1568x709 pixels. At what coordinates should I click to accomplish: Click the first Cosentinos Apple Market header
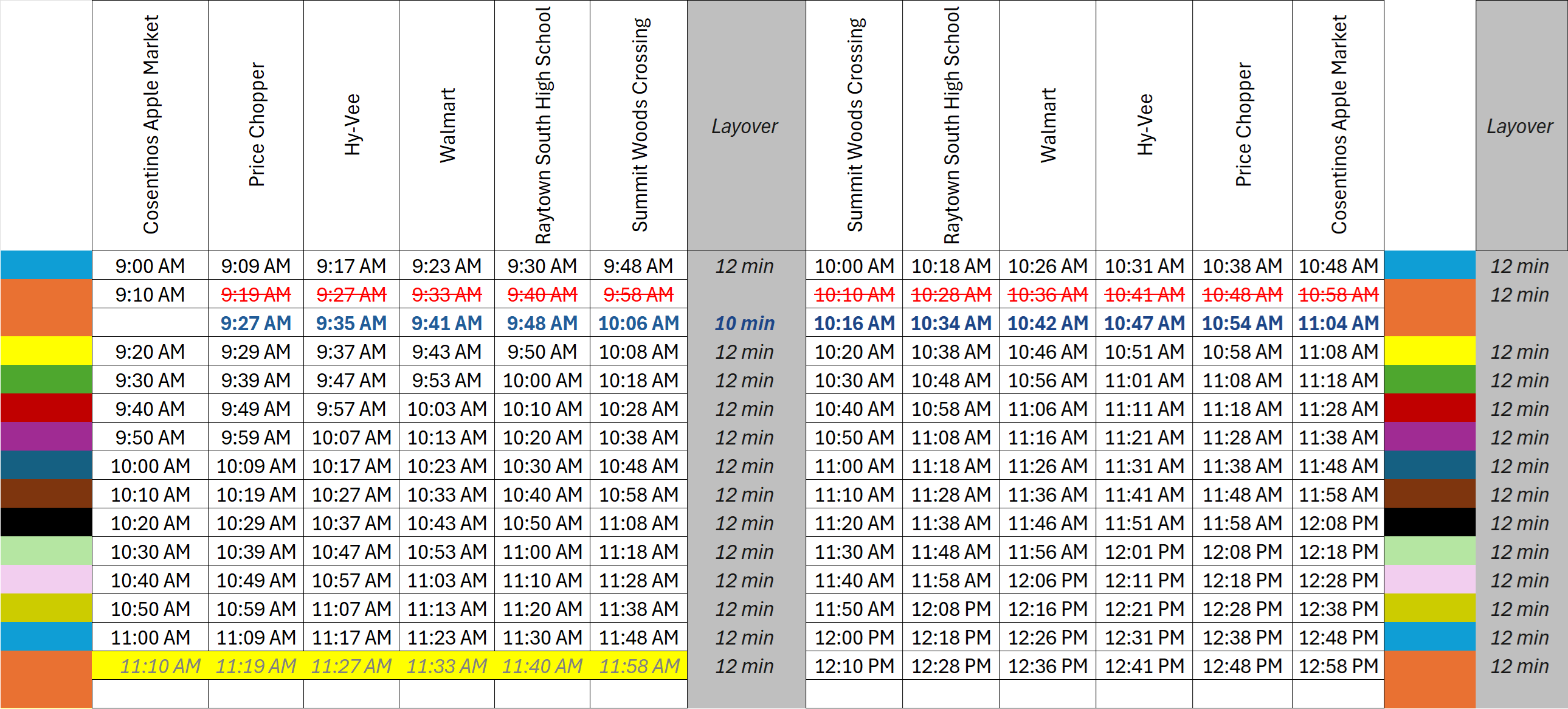coord(150,125)
